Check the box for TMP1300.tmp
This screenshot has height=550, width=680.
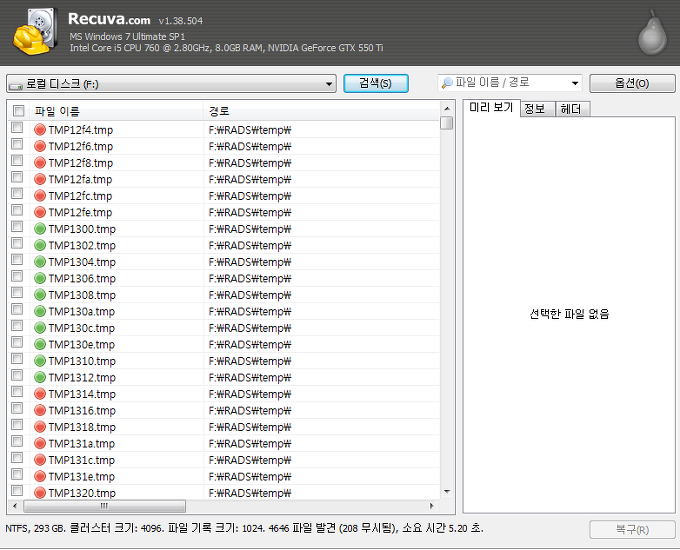17,226
